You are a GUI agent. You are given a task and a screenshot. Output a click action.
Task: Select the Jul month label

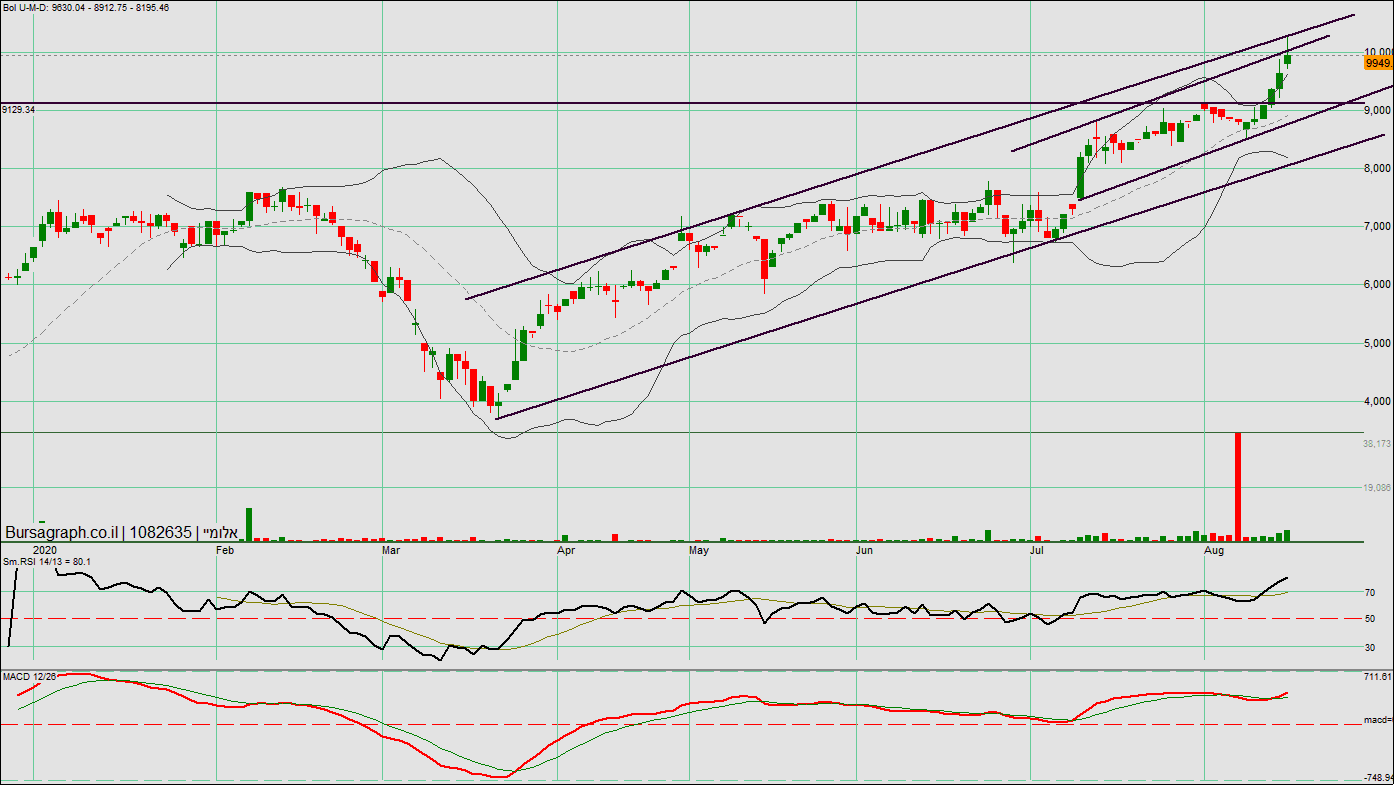tap(1038, 550)
